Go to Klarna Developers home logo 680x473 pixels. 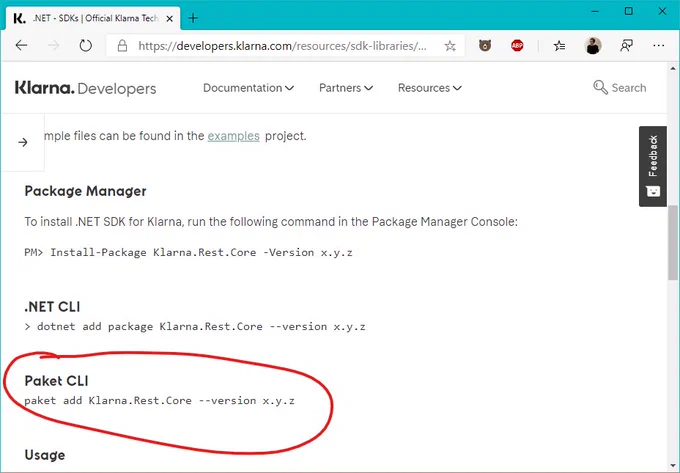click(85, 88)
